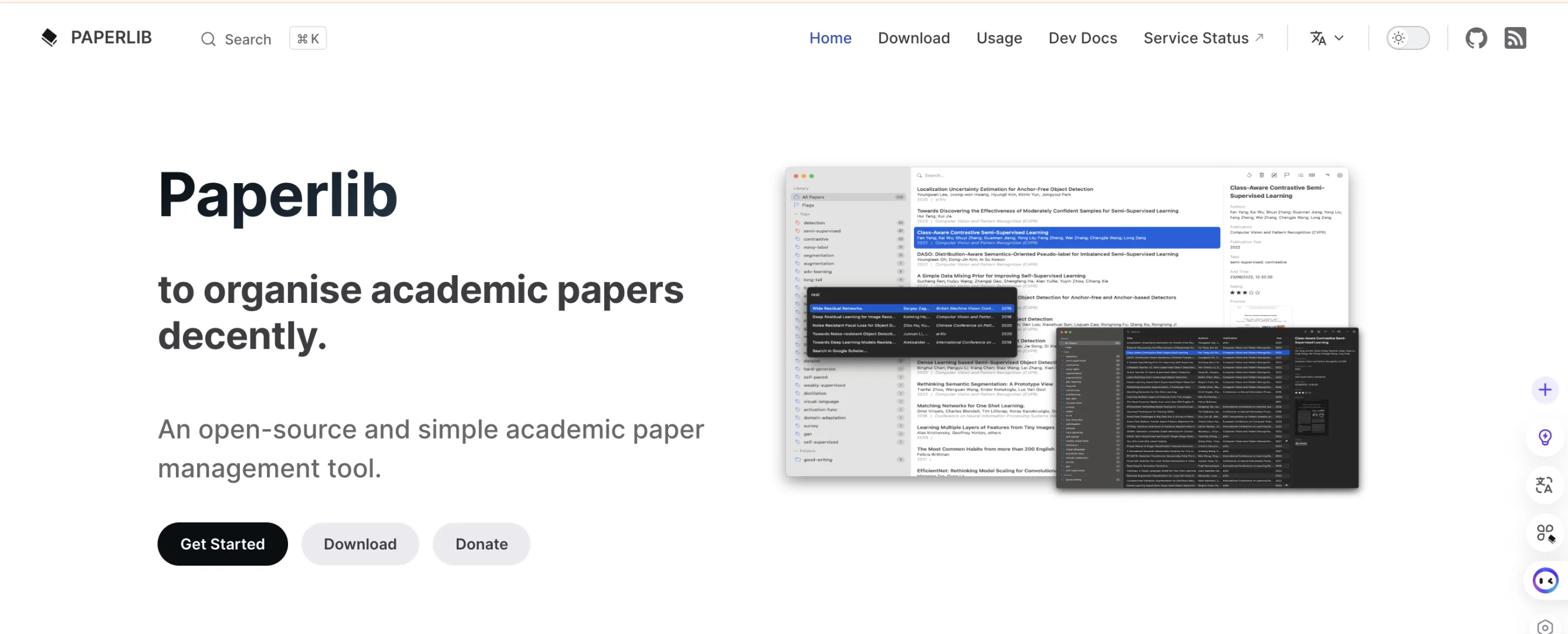Toggle the light/dark theme switch

point(1407,38)
